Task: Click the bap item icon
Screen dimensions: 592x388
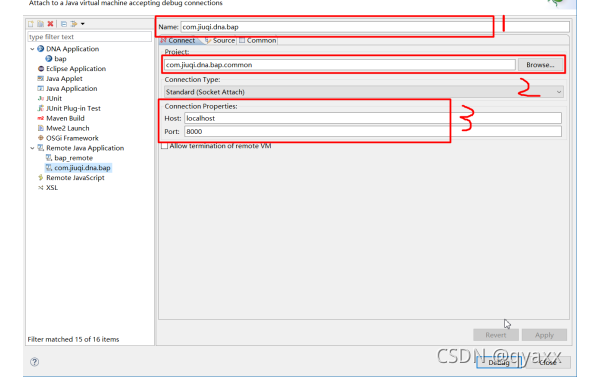Action: (x=49, y=59)
